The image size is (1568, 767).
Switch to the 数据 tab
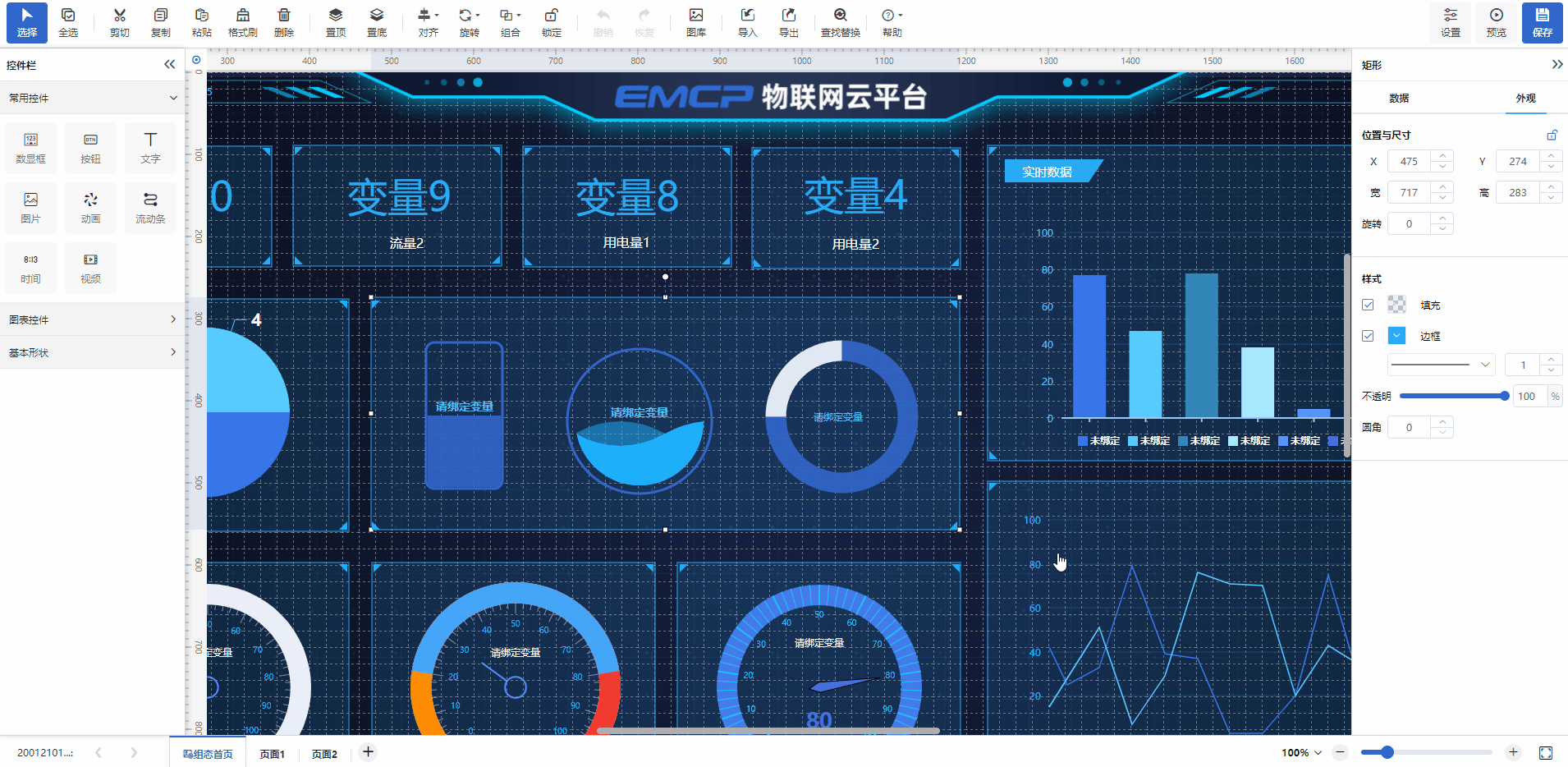click(1399, 98)
